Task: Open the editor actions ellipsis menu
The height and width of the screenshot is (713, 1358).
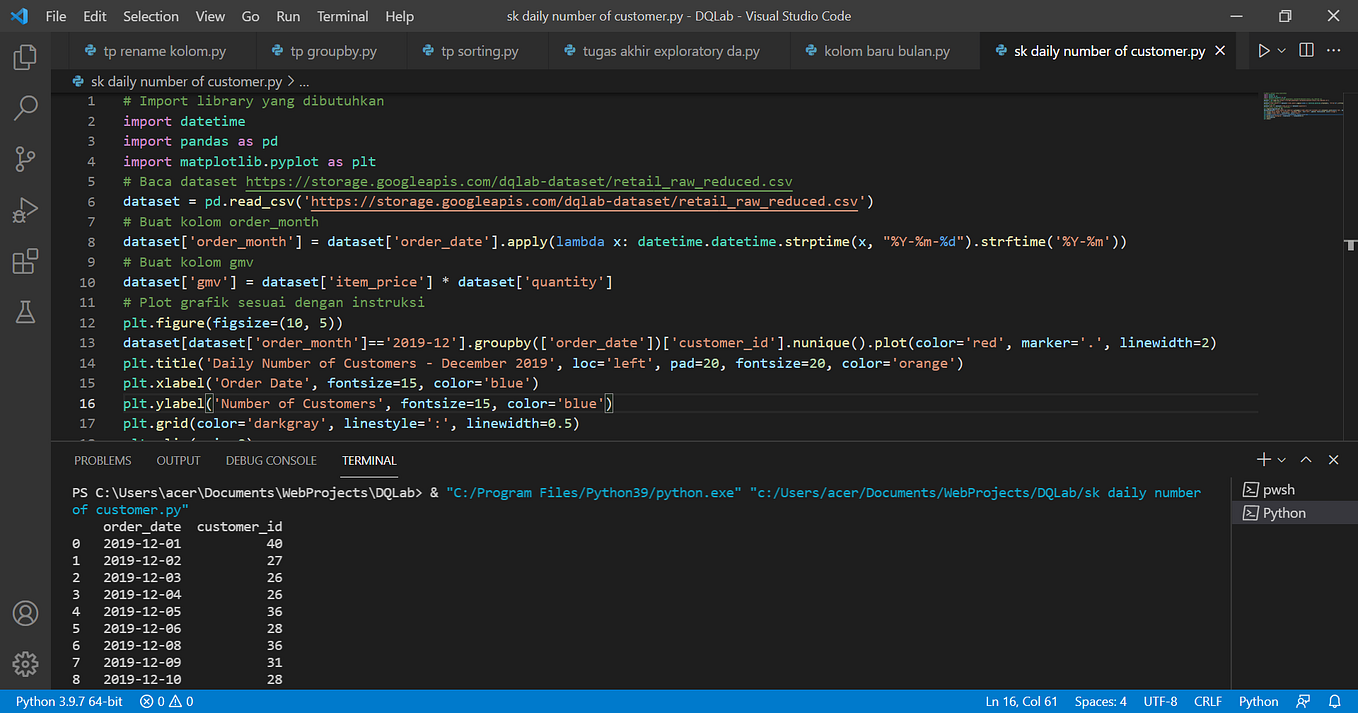Action: 1333,49
